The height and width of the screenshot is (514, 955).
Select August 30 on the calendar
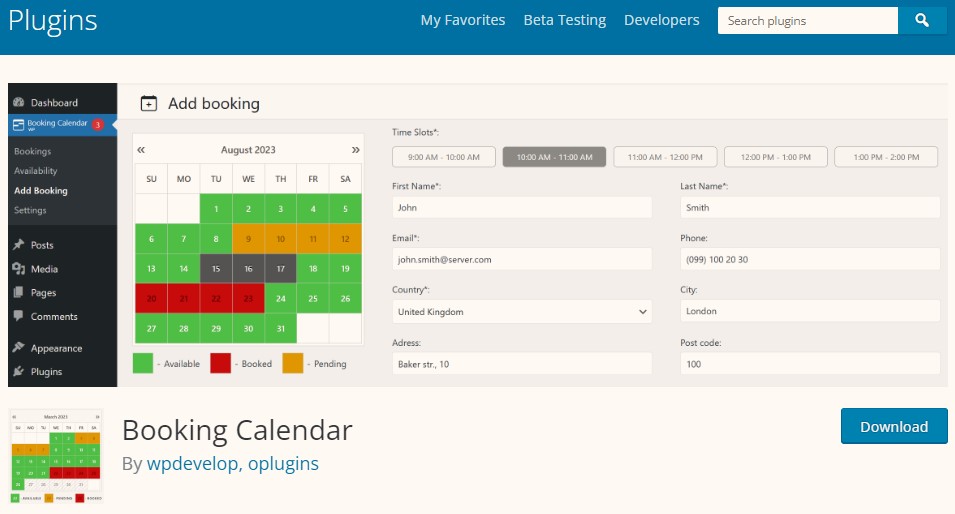(x=248, y=328)
